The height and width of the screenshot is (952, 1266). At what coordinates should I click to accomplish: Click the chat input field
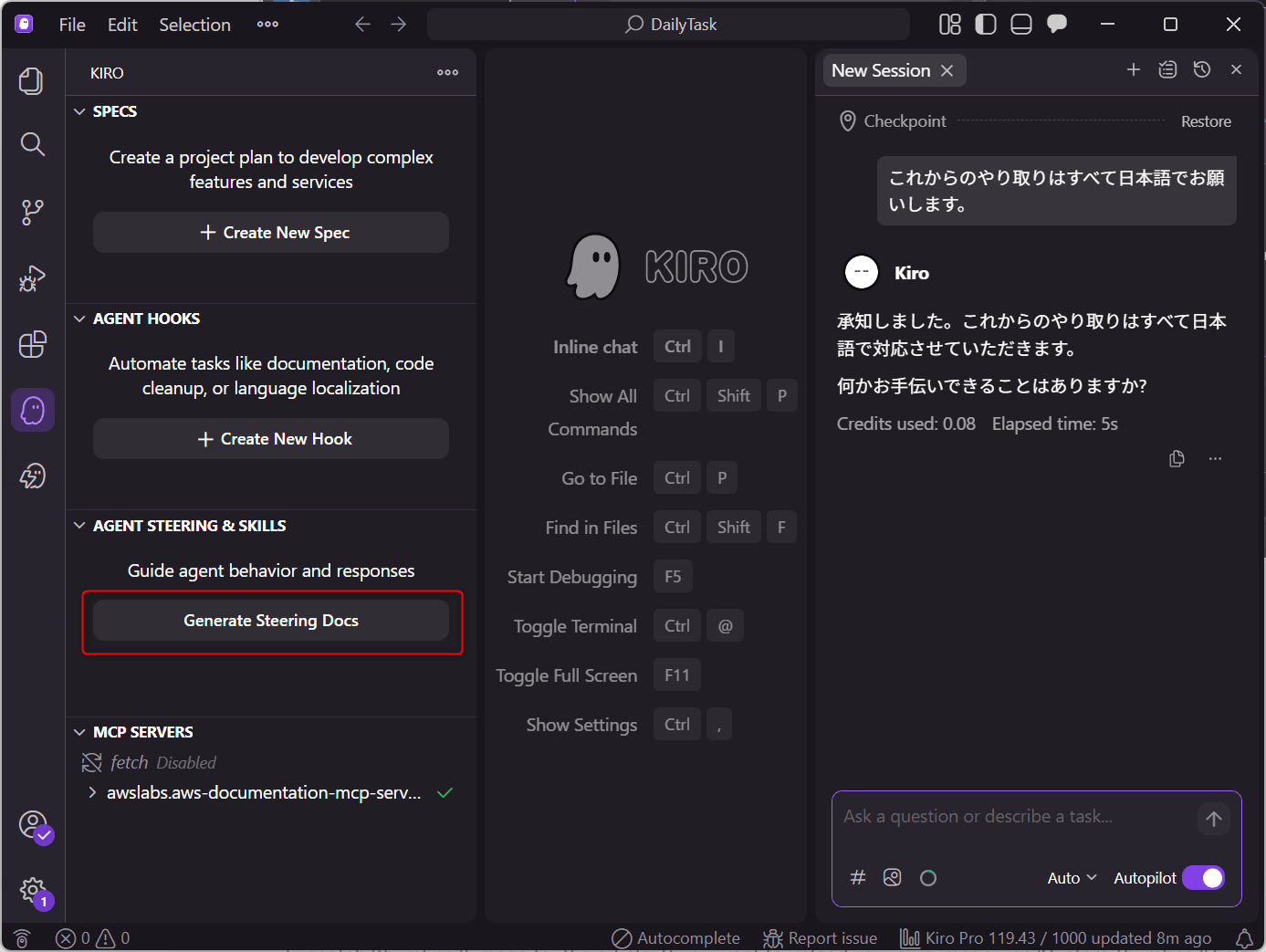click(x=1013, y=817)
